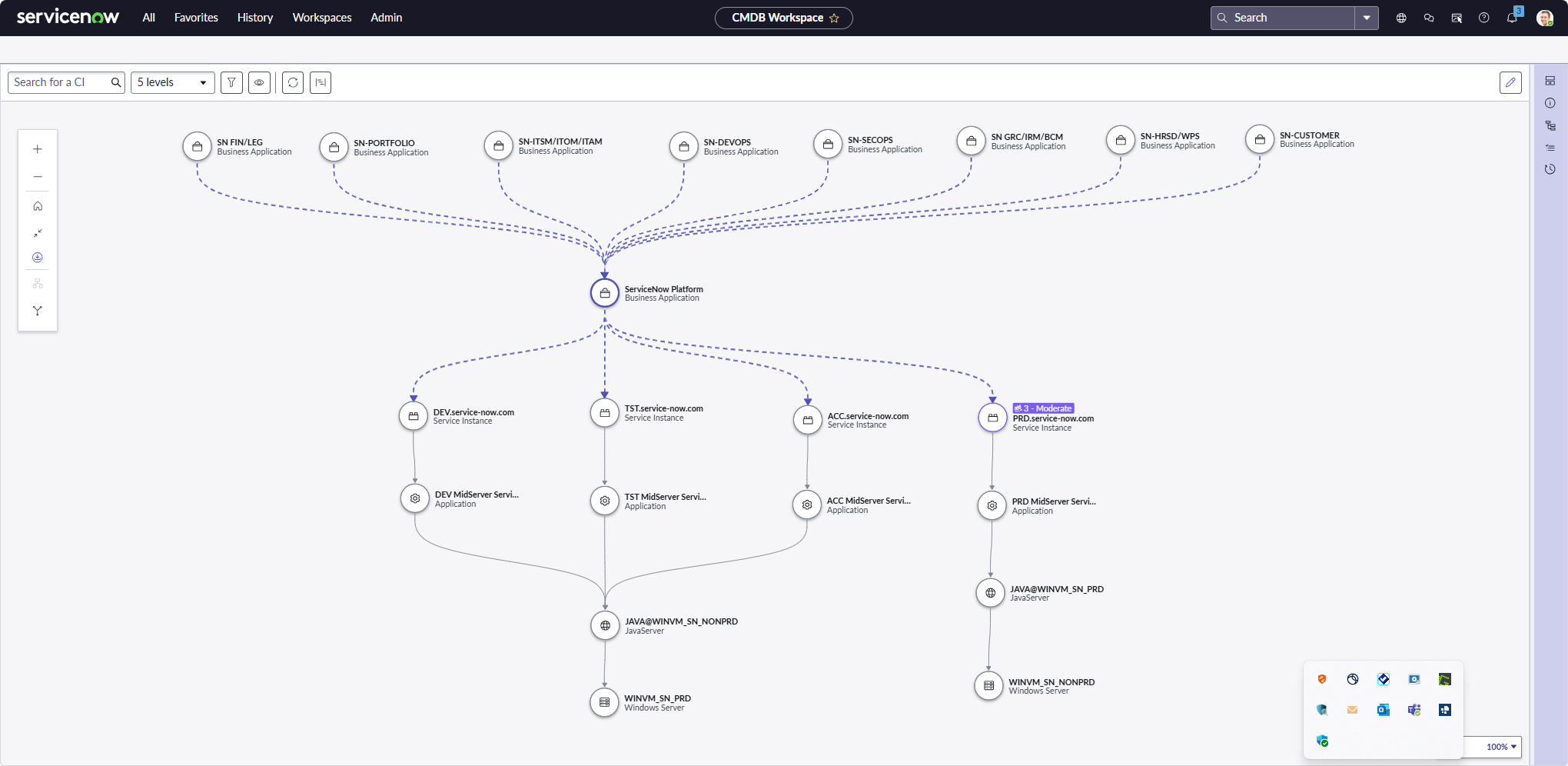
Task: Open the Admin menu
Action: tap(387, 18)
